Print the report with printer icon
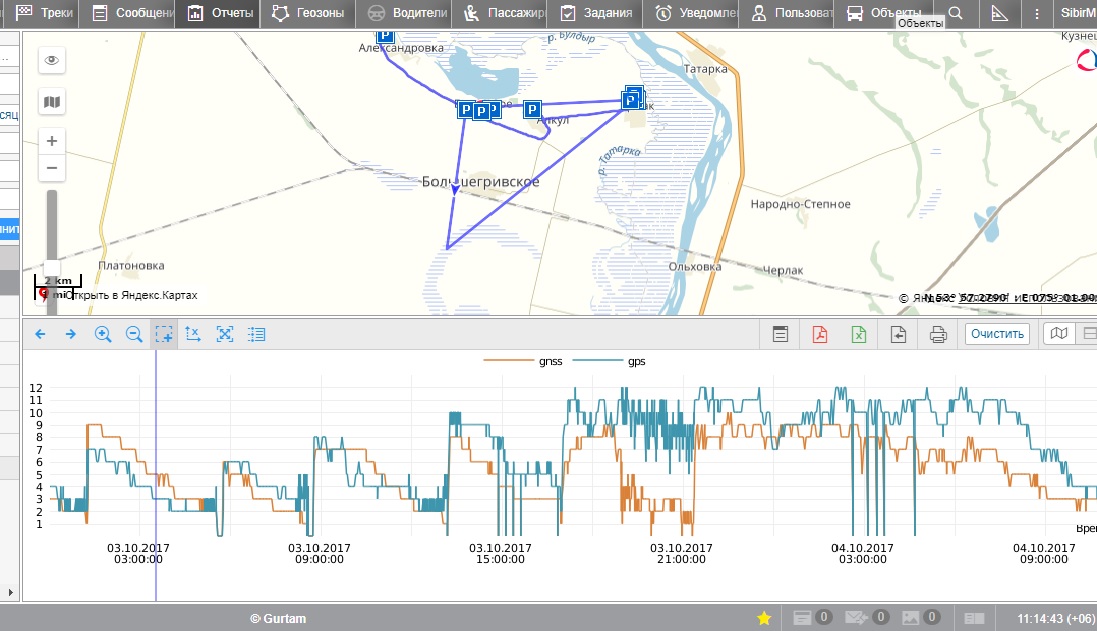 [x=938, y=334]
